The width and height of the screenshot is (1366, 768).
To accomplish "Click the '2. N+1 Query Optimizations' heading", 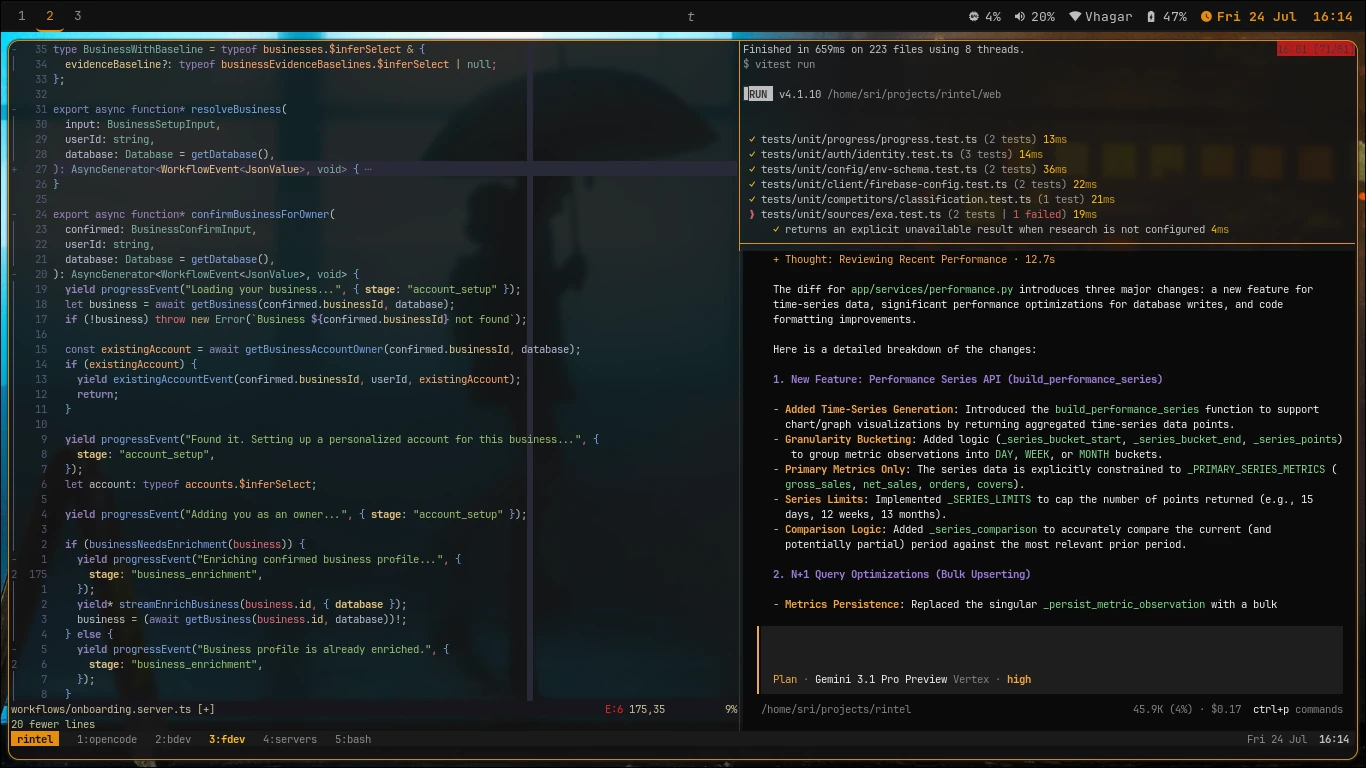I will pyautogui.click(x=902, y=575).
